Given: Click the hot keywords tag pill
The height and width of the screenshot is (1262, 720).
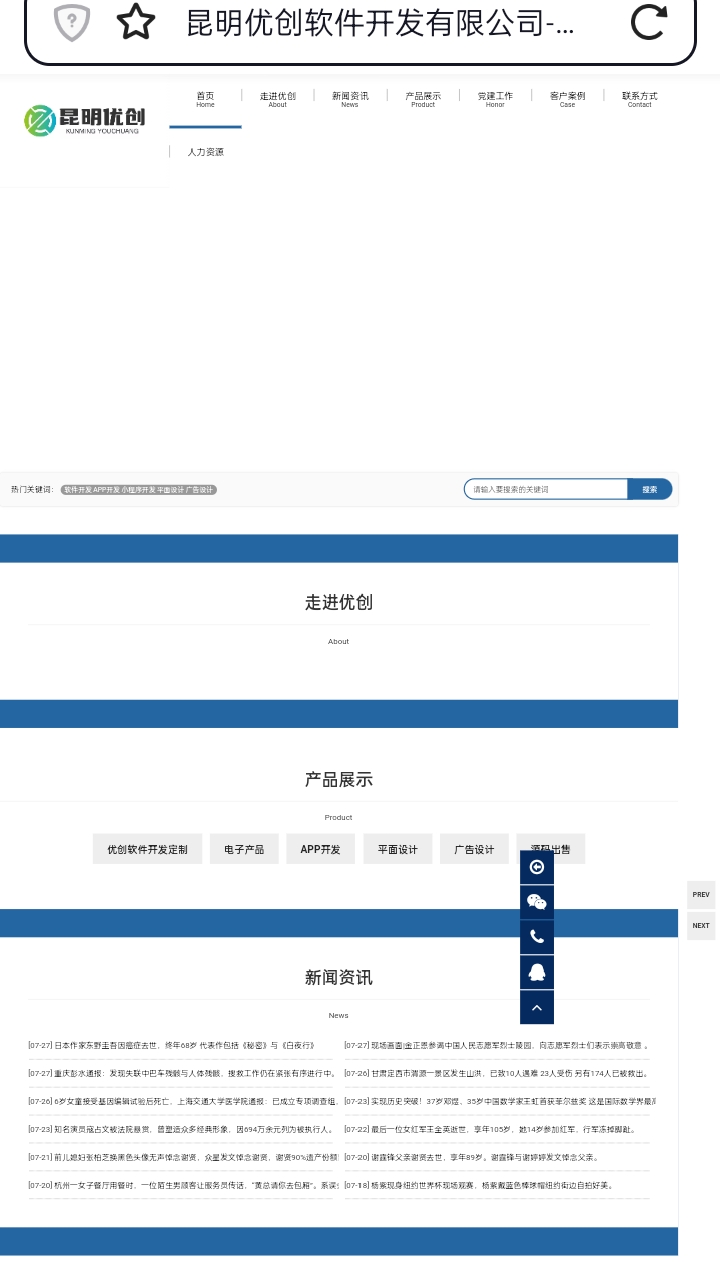Looking at the screenshot, I should pyautogui.click(x=138, y=490).
